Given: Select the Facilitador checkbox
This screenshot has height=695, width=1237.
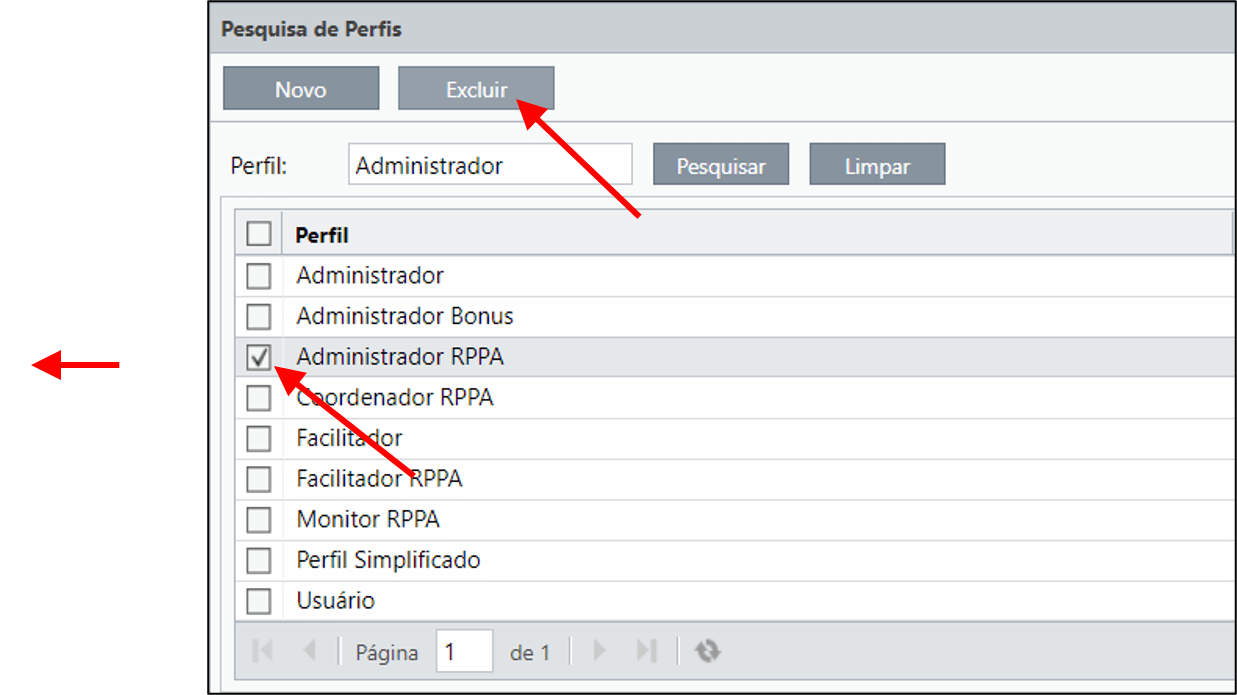Looking at the screenshot, I should [x=259, y=438].
